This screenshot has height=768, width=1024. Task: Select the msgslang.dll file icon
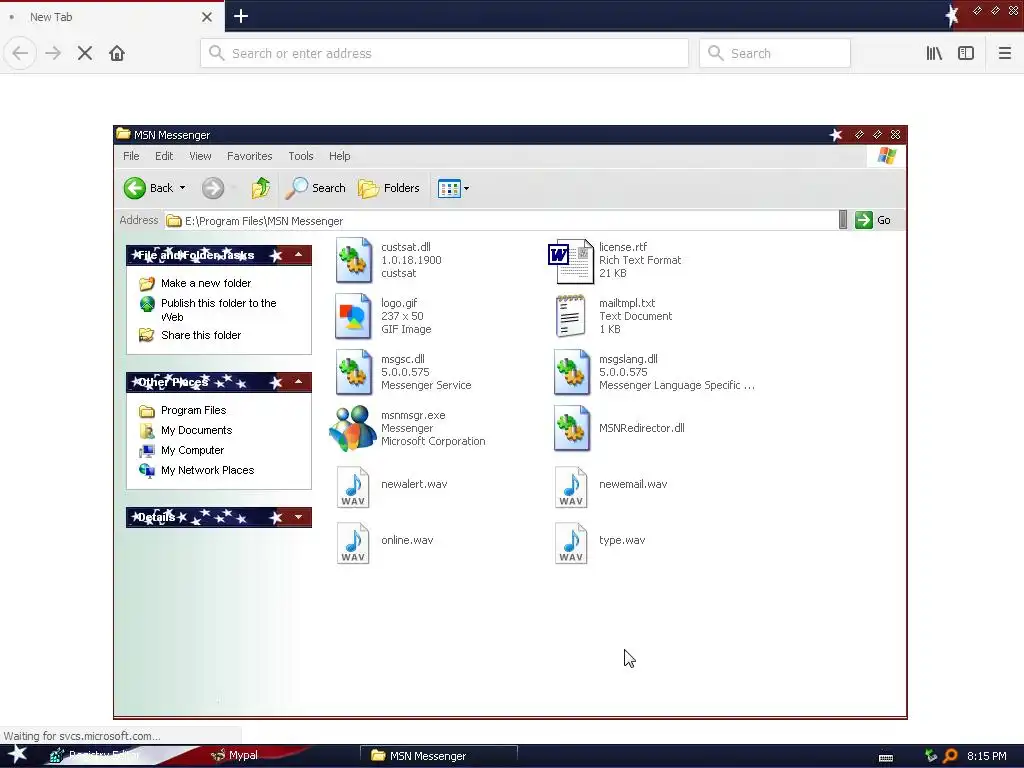[x=571, y=372]
